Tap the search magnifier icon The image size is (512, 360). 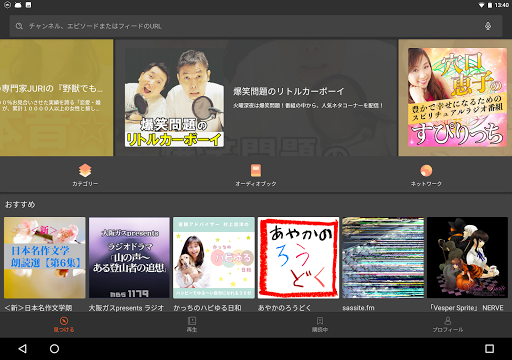point(19,26)
